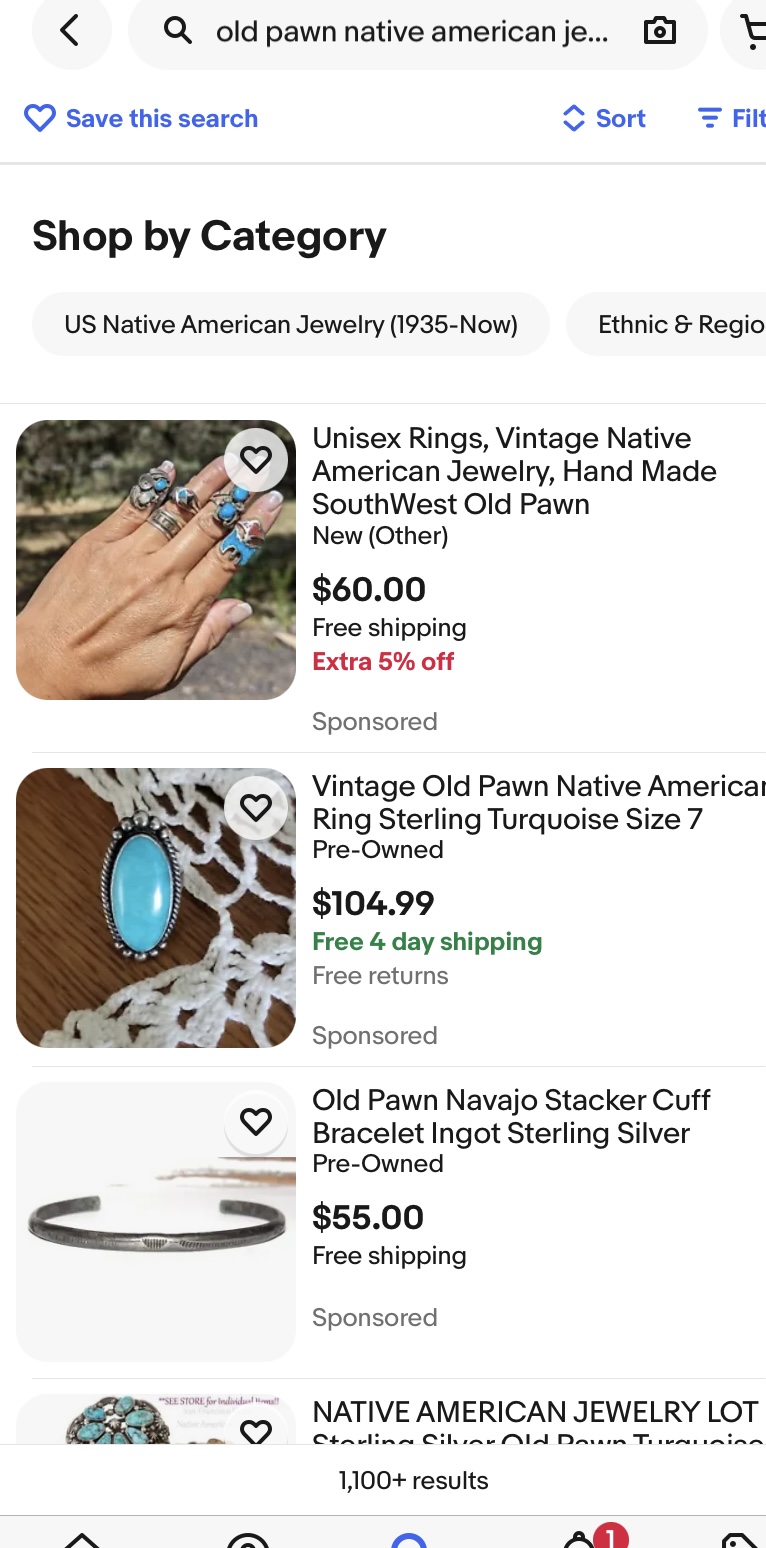Toggle heart on Navajo Stacker Cuff listing
766x1548 pixels.
pos(256,1121)
